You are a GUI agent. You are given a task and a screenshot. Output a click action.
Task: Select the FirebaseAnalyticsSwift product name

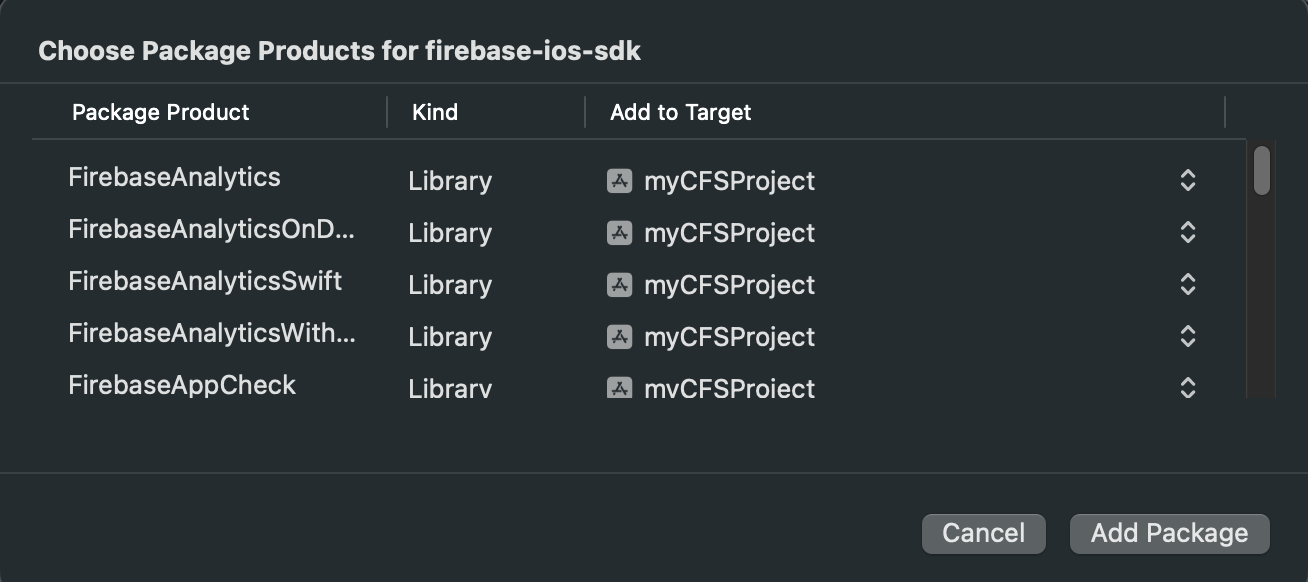(205, 282)
